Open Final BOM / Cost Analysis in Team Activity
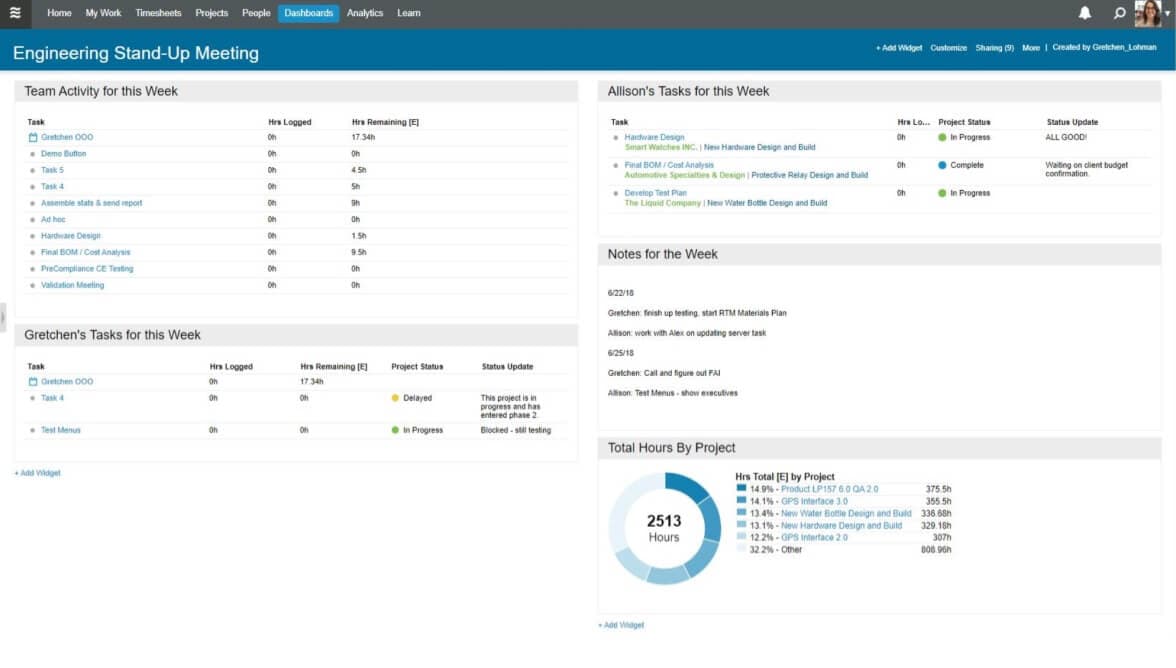 click(x=86, y=253)
